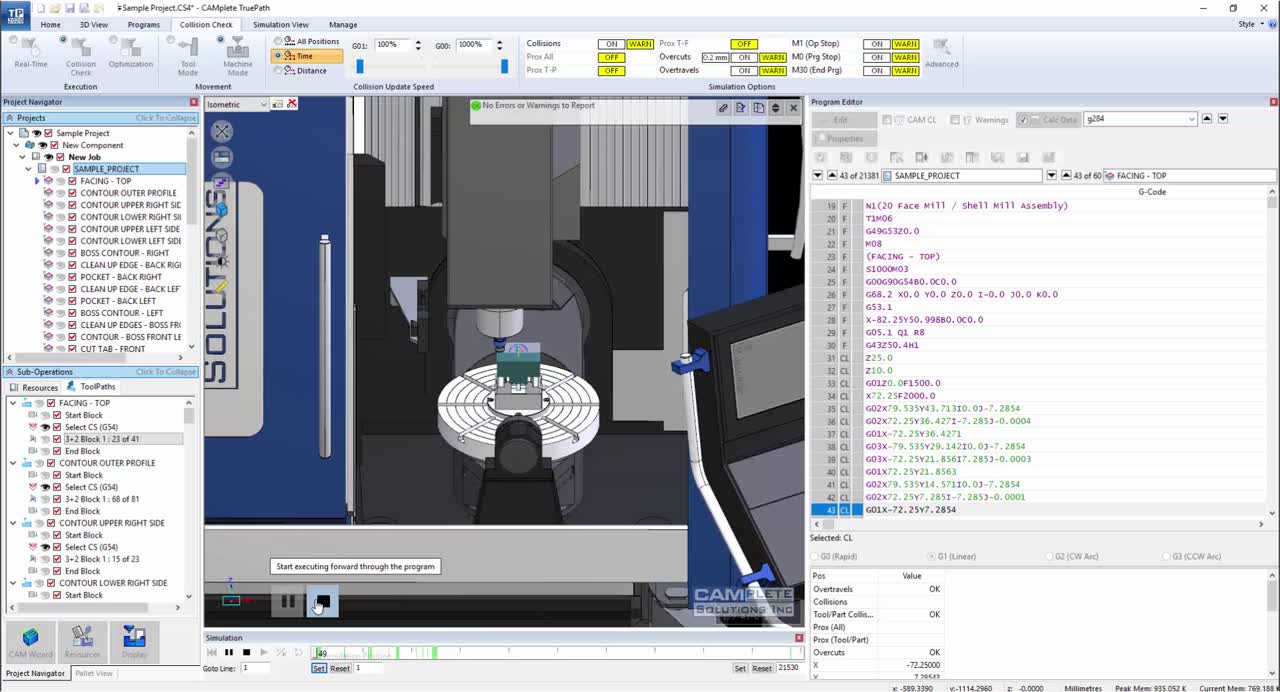The width and height of the screenshot is (1280, 692).
Task: Click the Edit button in Program Editor
Action: pyautogui.click(x=845, y=120)
